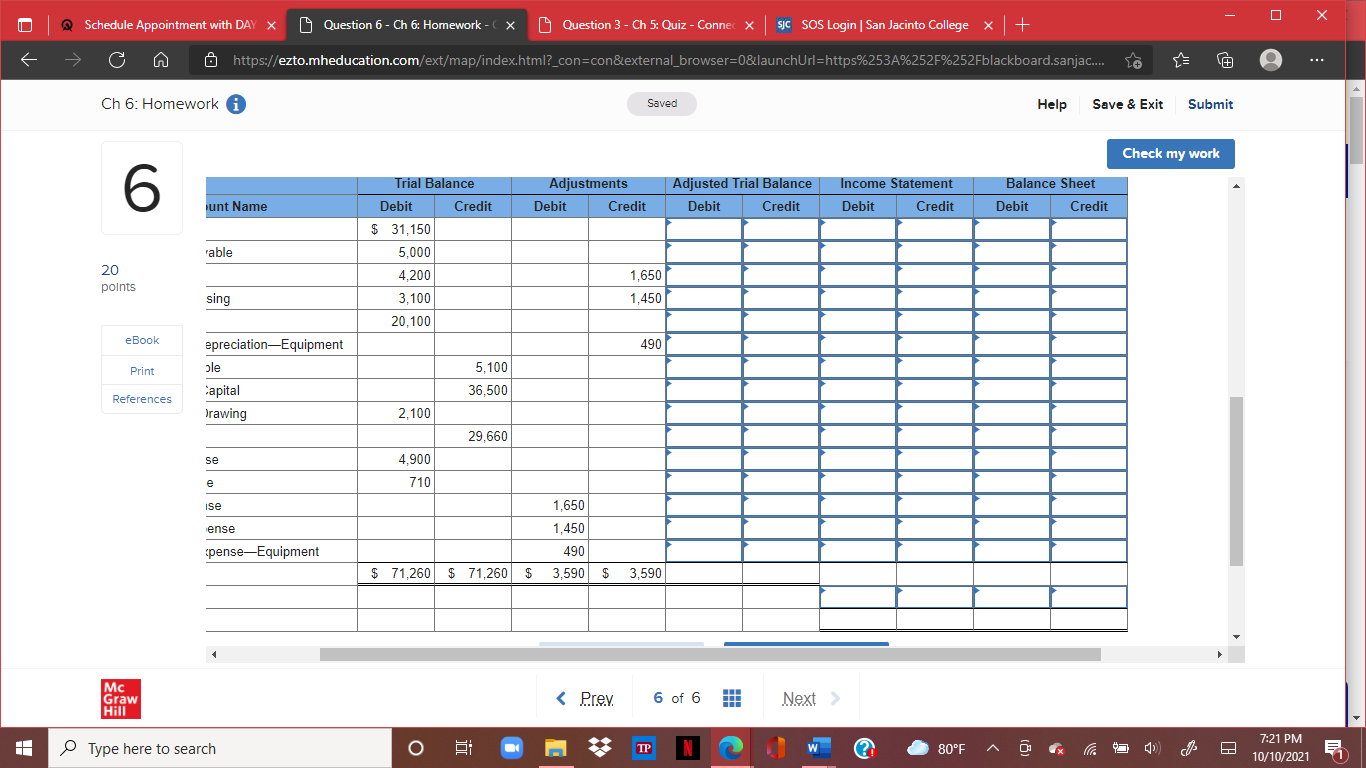
Task: Open the notification center icon
Action: tap(1335, 748)
